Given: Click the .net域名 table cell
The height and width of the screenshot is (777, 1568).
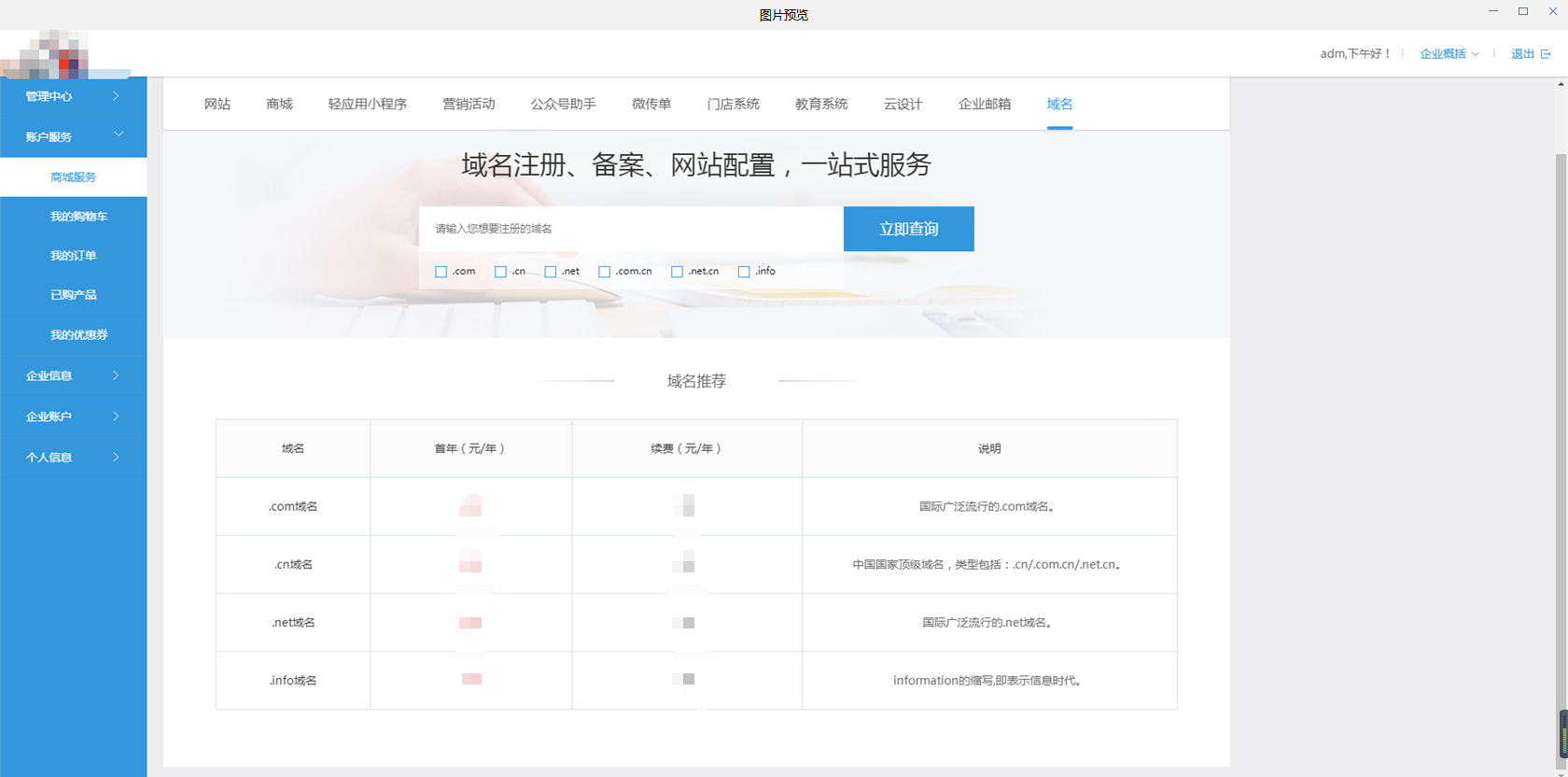Looking at the screenshot, I should pos(293,622).
